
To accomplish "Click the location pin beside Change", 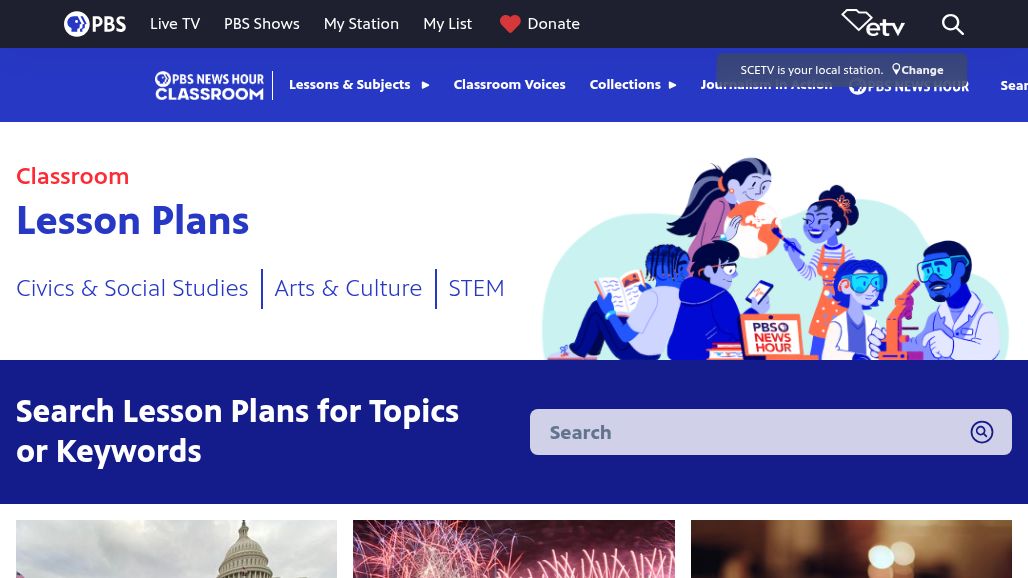I will tap(896, 70).
